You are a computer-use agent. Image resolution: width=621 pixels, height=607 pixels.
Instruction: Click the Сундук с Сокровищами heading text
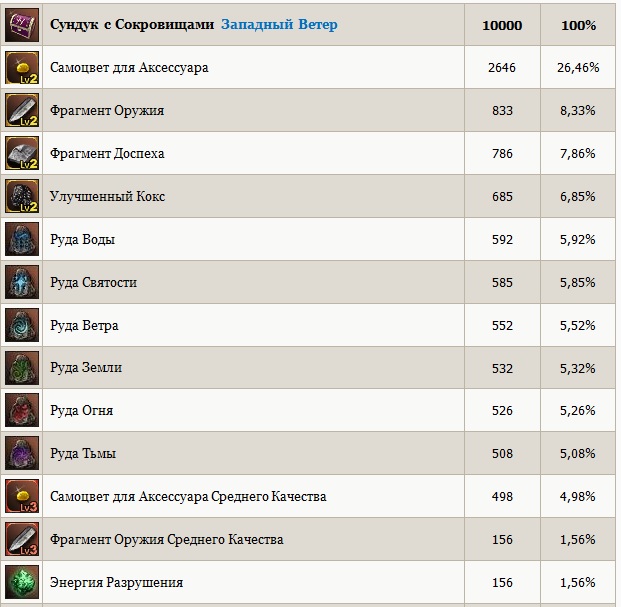pyautogui.click(x=132, y=24)
